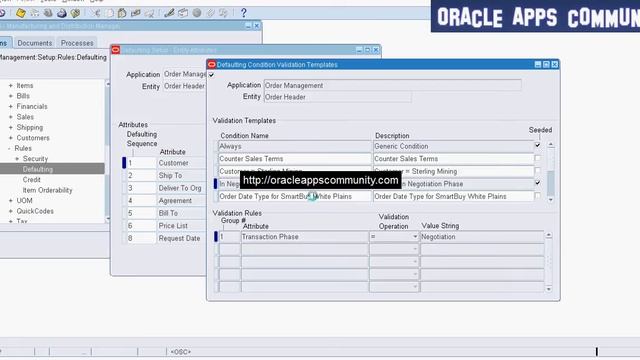
Task: Expand the QuickCodes navigator node
Action: (x=11, y=211)
